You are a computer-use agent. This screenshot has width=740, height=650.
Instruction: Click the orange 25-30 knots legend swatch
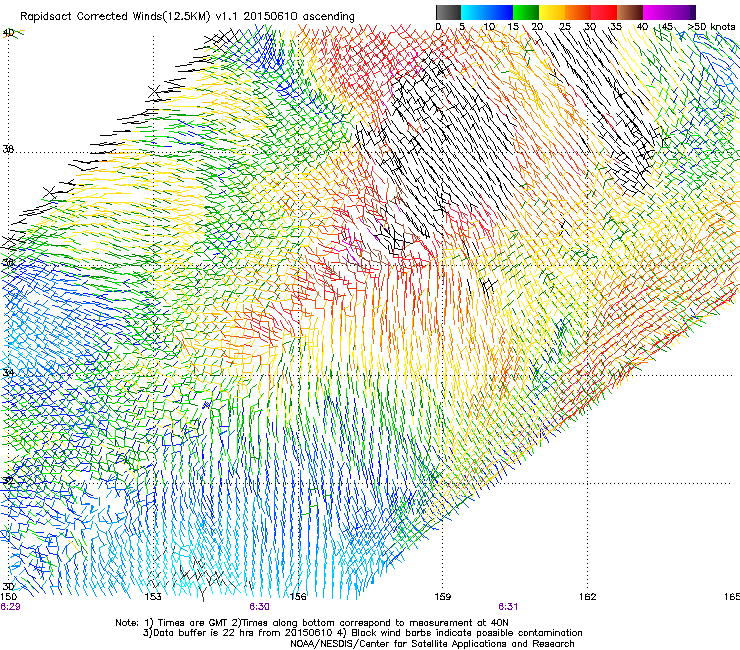pos(578,12)
